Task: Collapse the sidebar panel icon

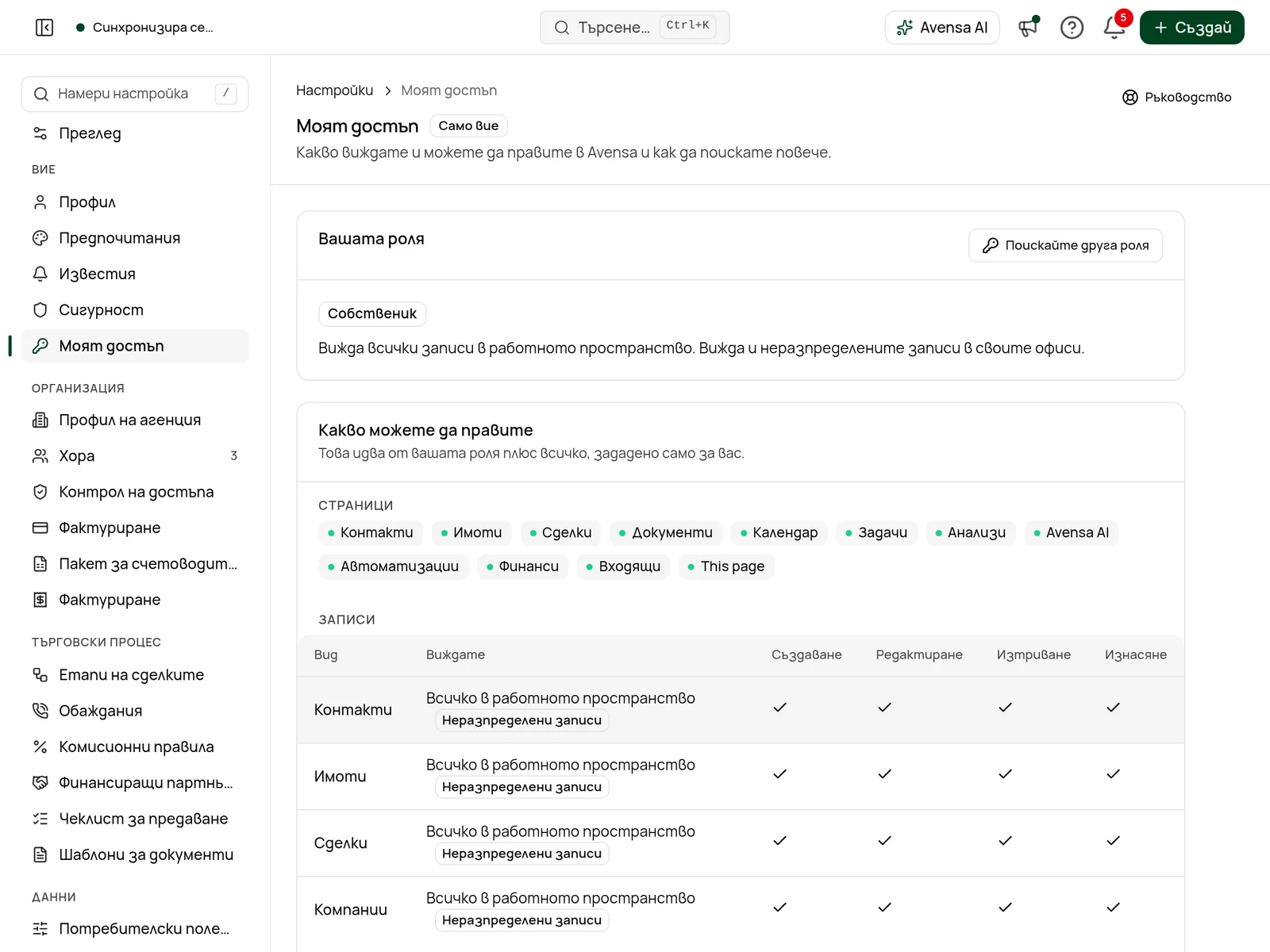Action: coord(44,28)
